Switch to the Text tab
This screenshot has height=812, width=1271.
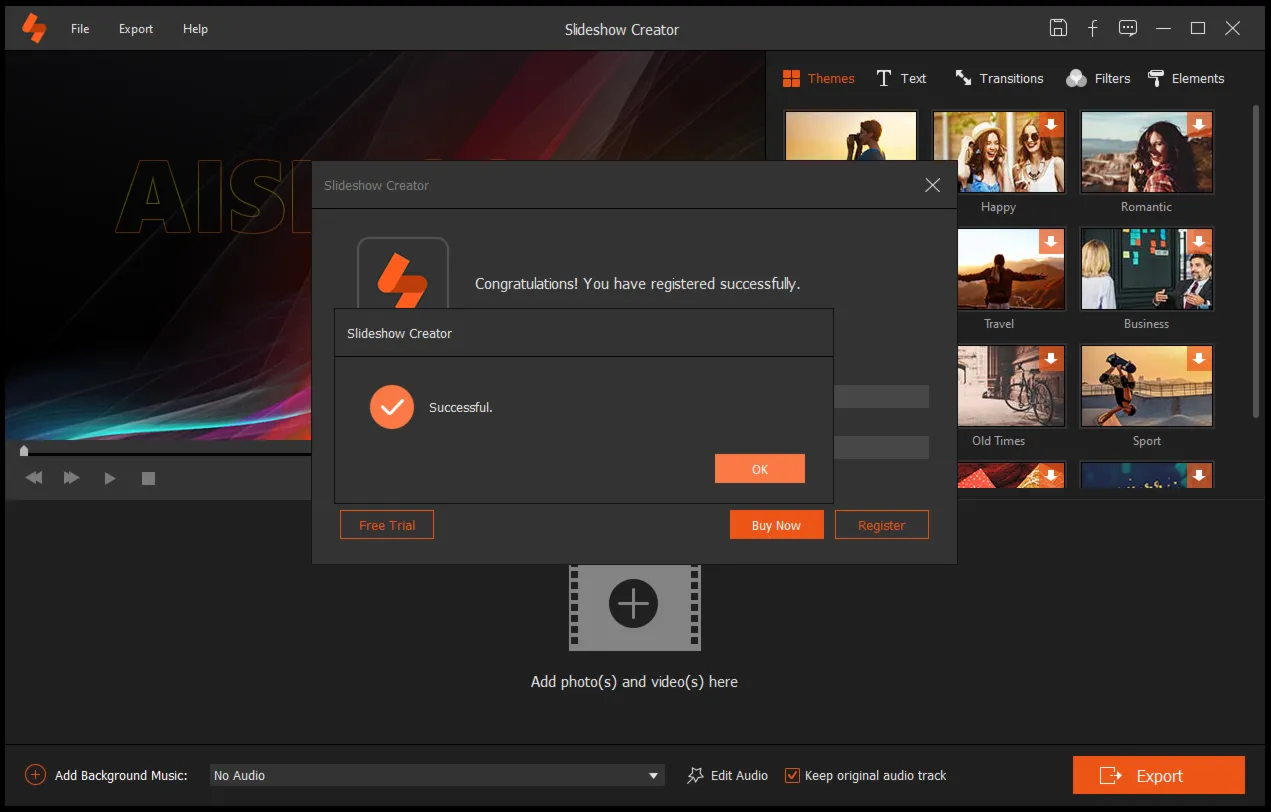(x=901, y=78)
